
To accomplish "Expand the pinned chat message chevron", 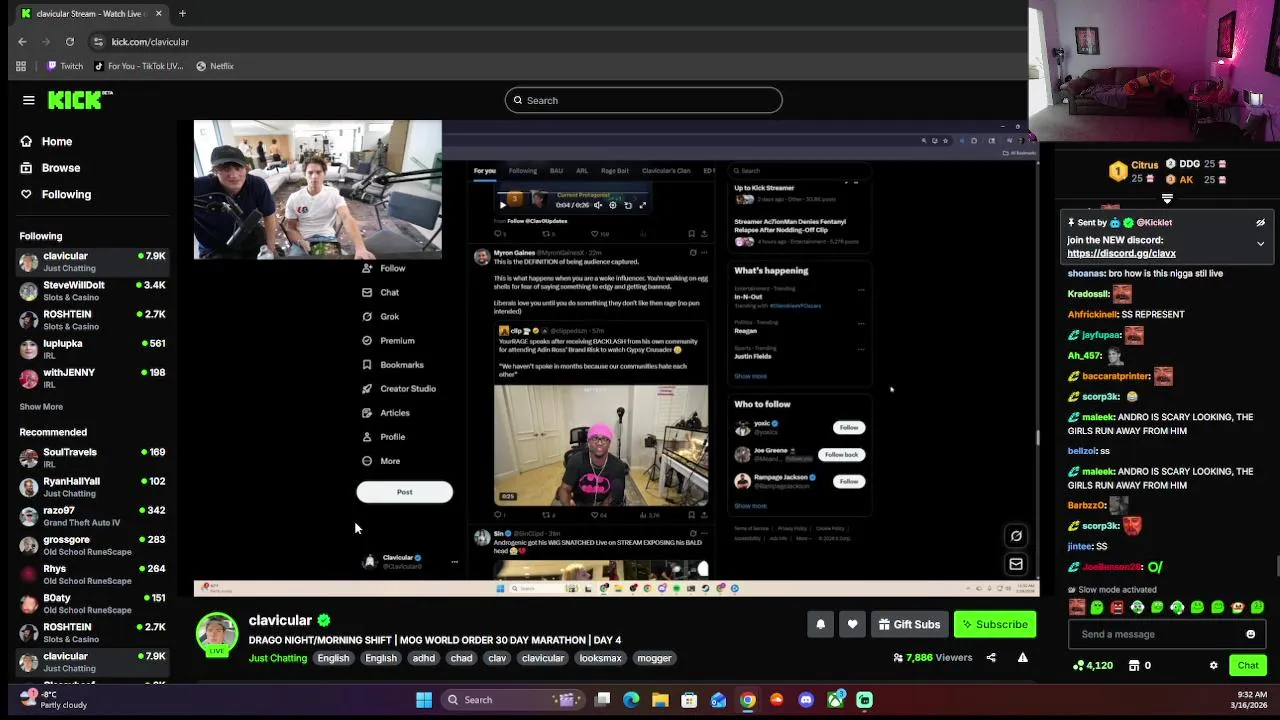I will 1260,244.
